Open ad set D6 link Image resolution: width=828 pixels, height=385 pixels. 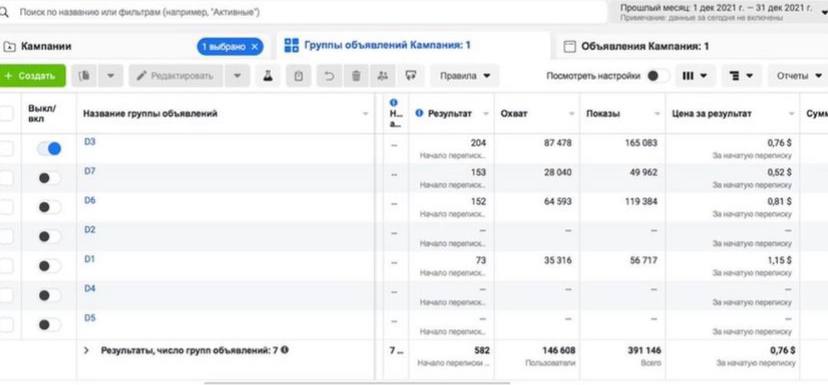click(x=90, y=200)
